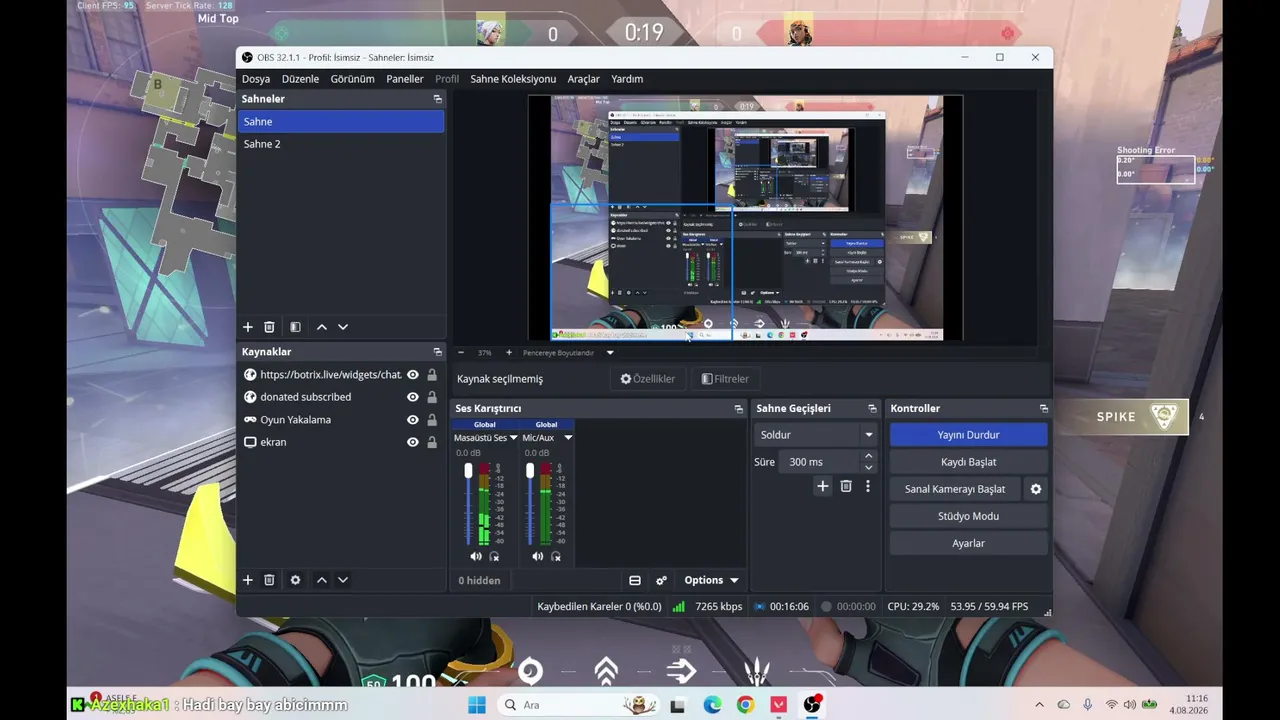Decrease transition duration with down arrow
1280x720 pixels.
(x=868, y=467)
